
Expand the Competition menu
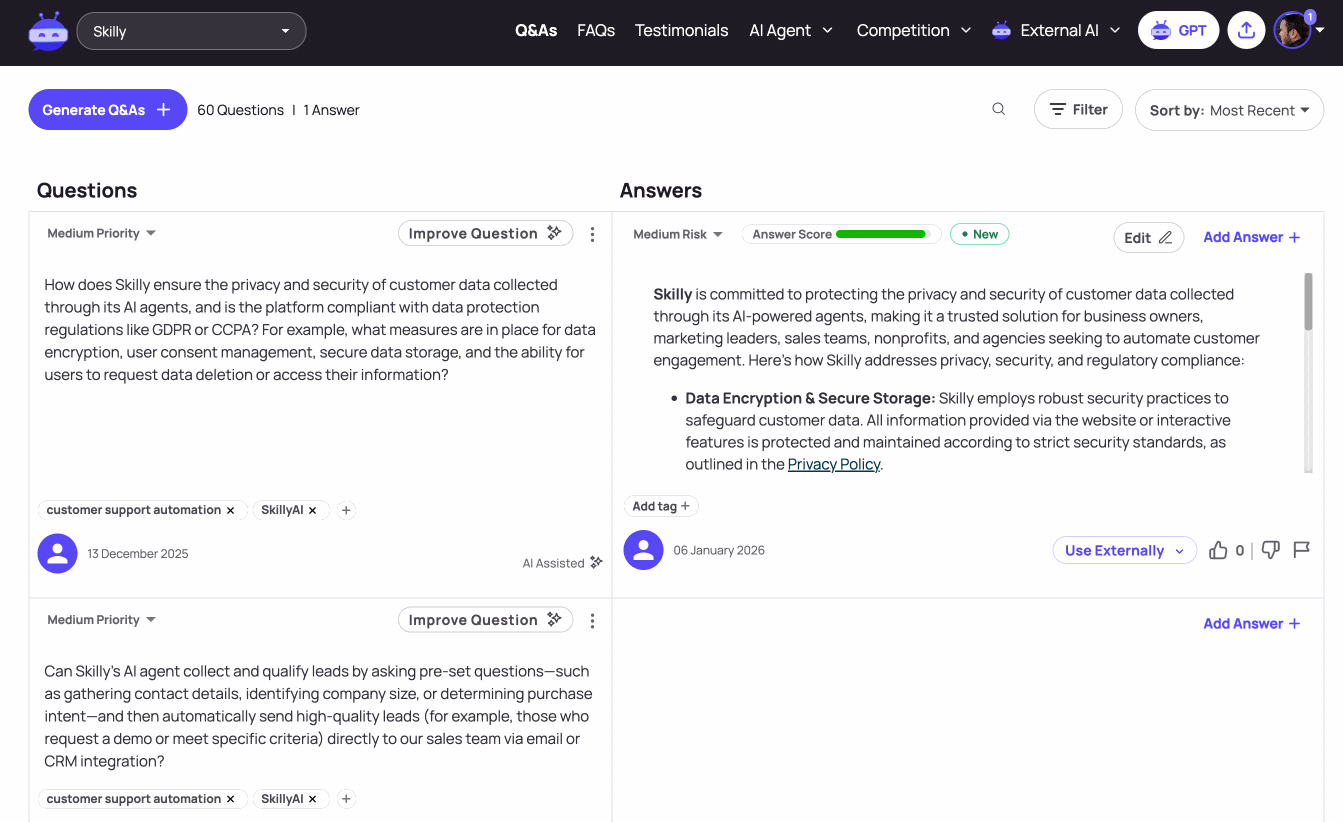[914, 30]
